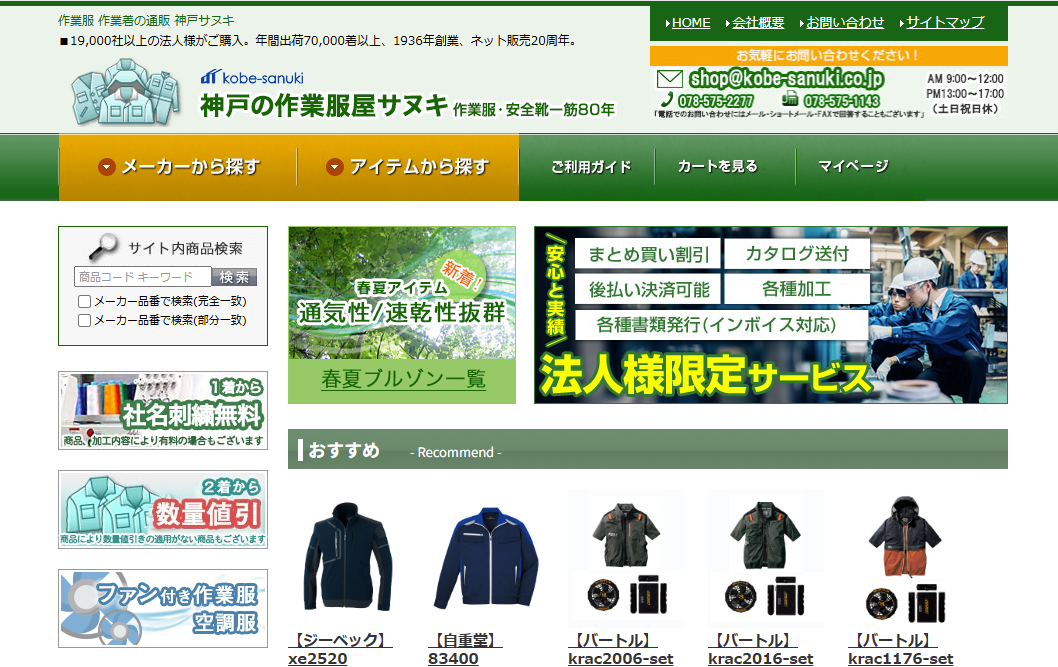Click the kobe-sanuki work jacket logo
This screenshot has height=667, width=1058.
(x=126, y=92)
